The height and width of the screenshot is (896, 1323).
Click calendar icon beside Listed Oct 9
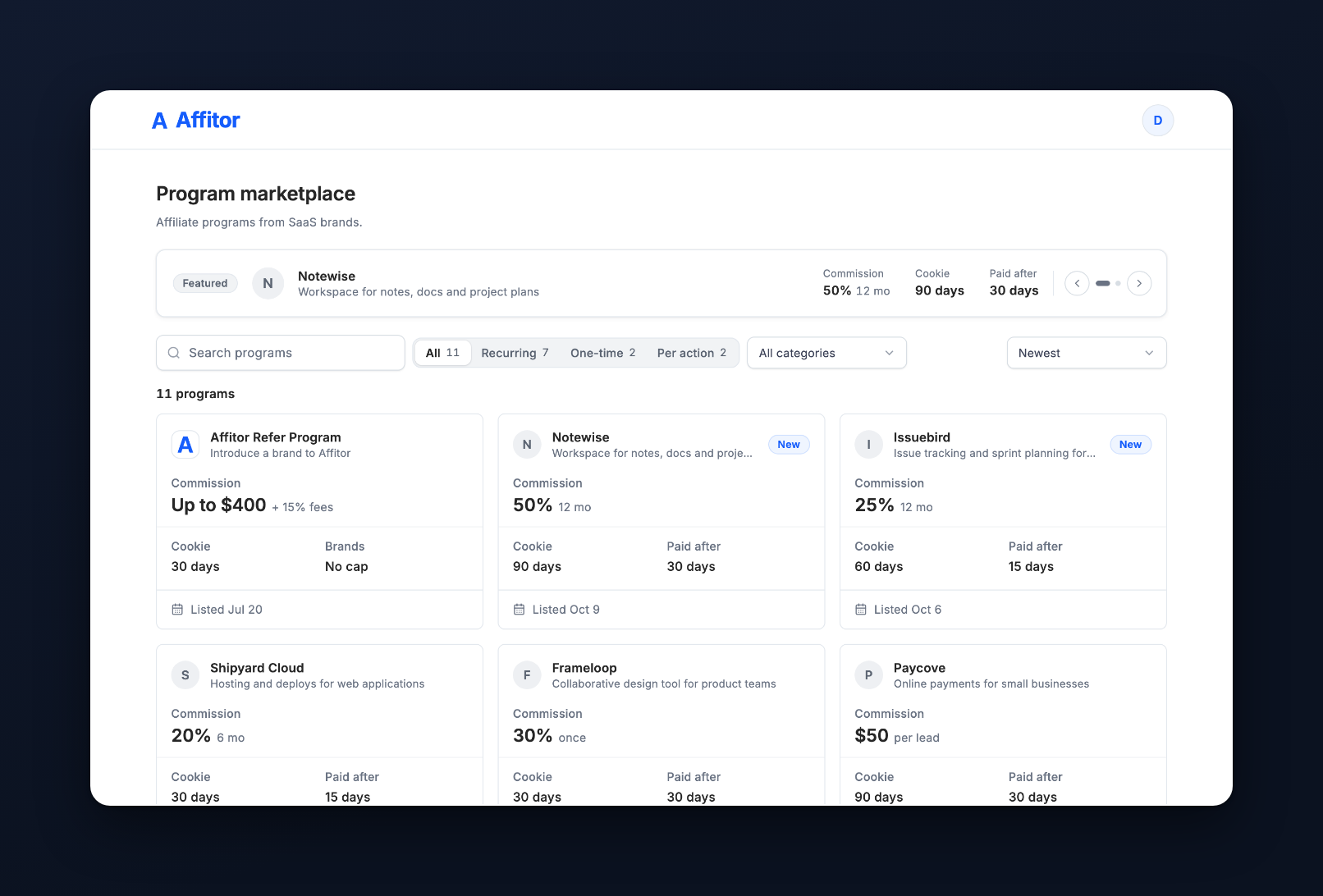click(519, 610)
